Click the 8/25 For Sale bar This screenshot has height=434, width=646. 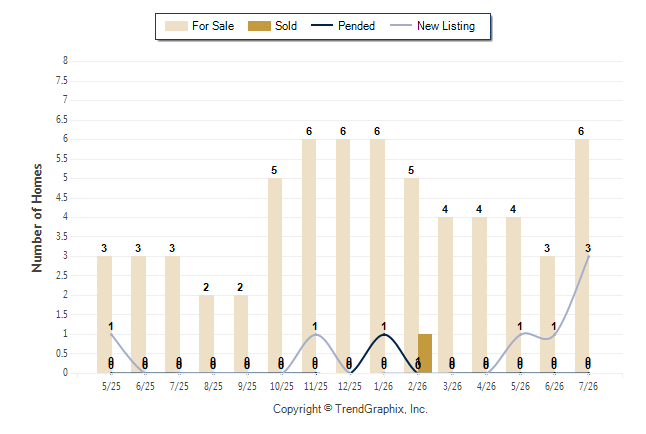click(x=206, y=334)
